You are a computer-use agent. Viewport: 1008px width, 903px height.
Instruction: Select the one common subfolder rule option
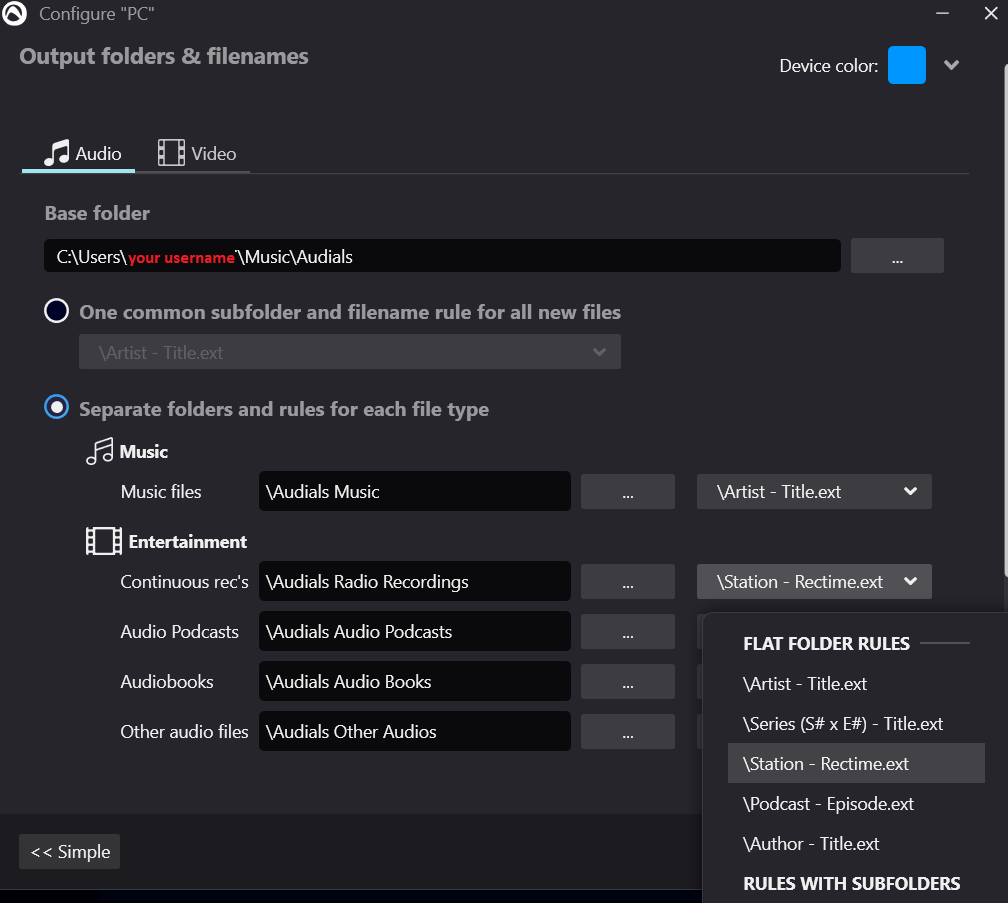click(x=57, y=311)
